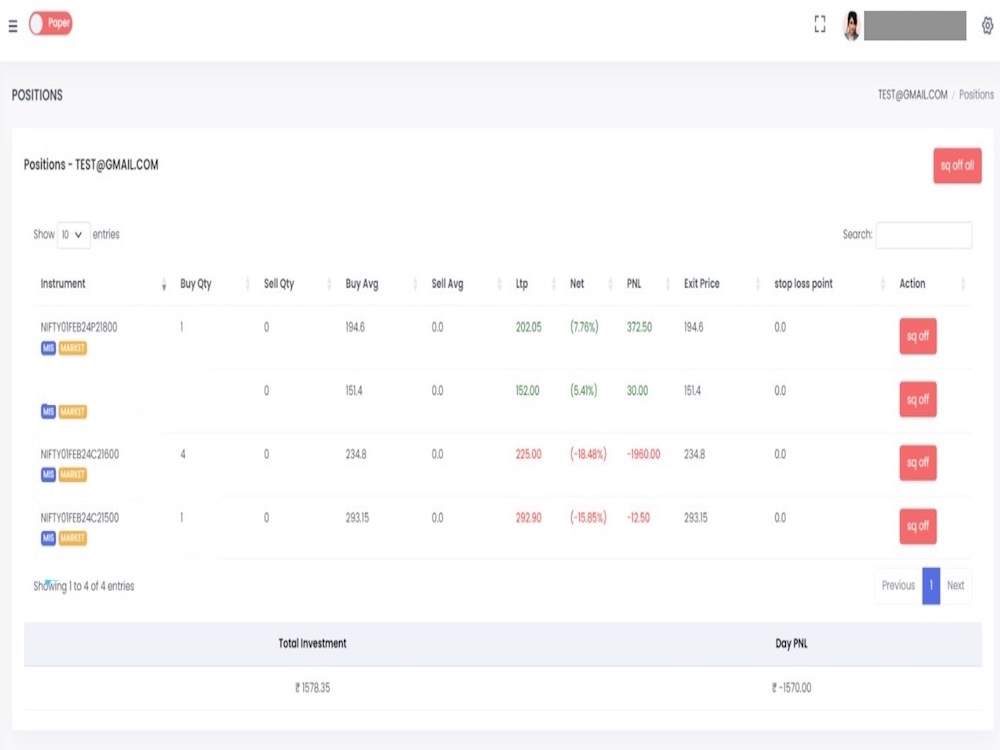Click PNL value 372.50
The width and height of the screenshot is (1000, 750).
tap(639, 327)
